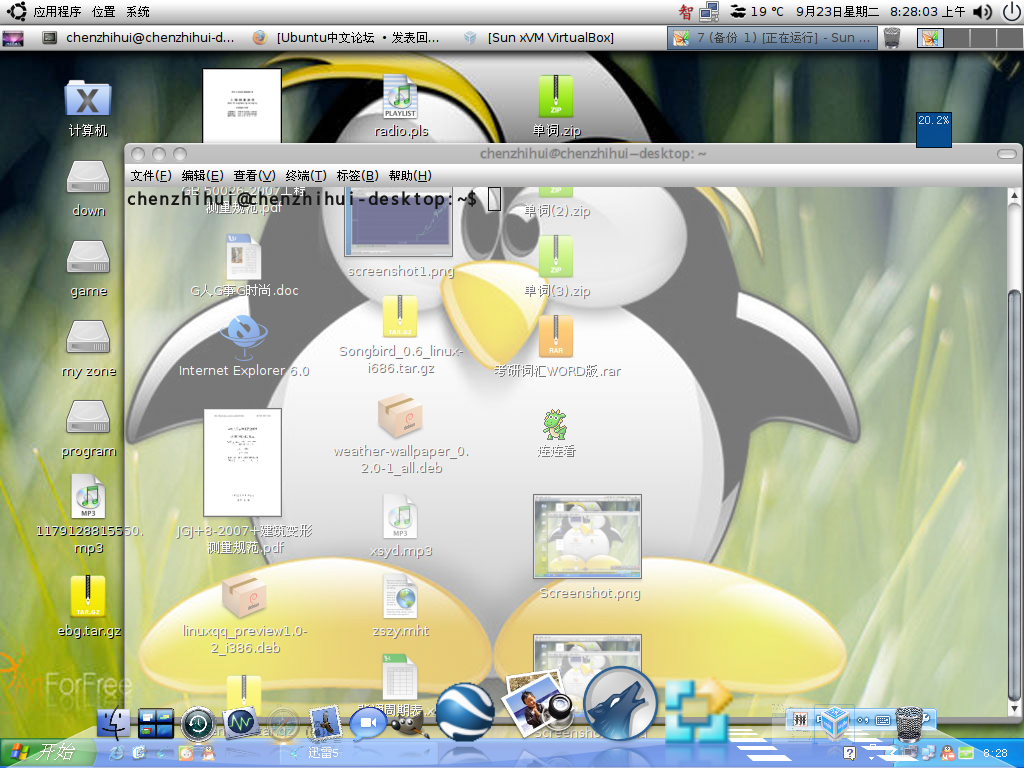
Task: Click the VirtualBox cube tray icon
Action: pyautogui.click(x=835, y=722)
